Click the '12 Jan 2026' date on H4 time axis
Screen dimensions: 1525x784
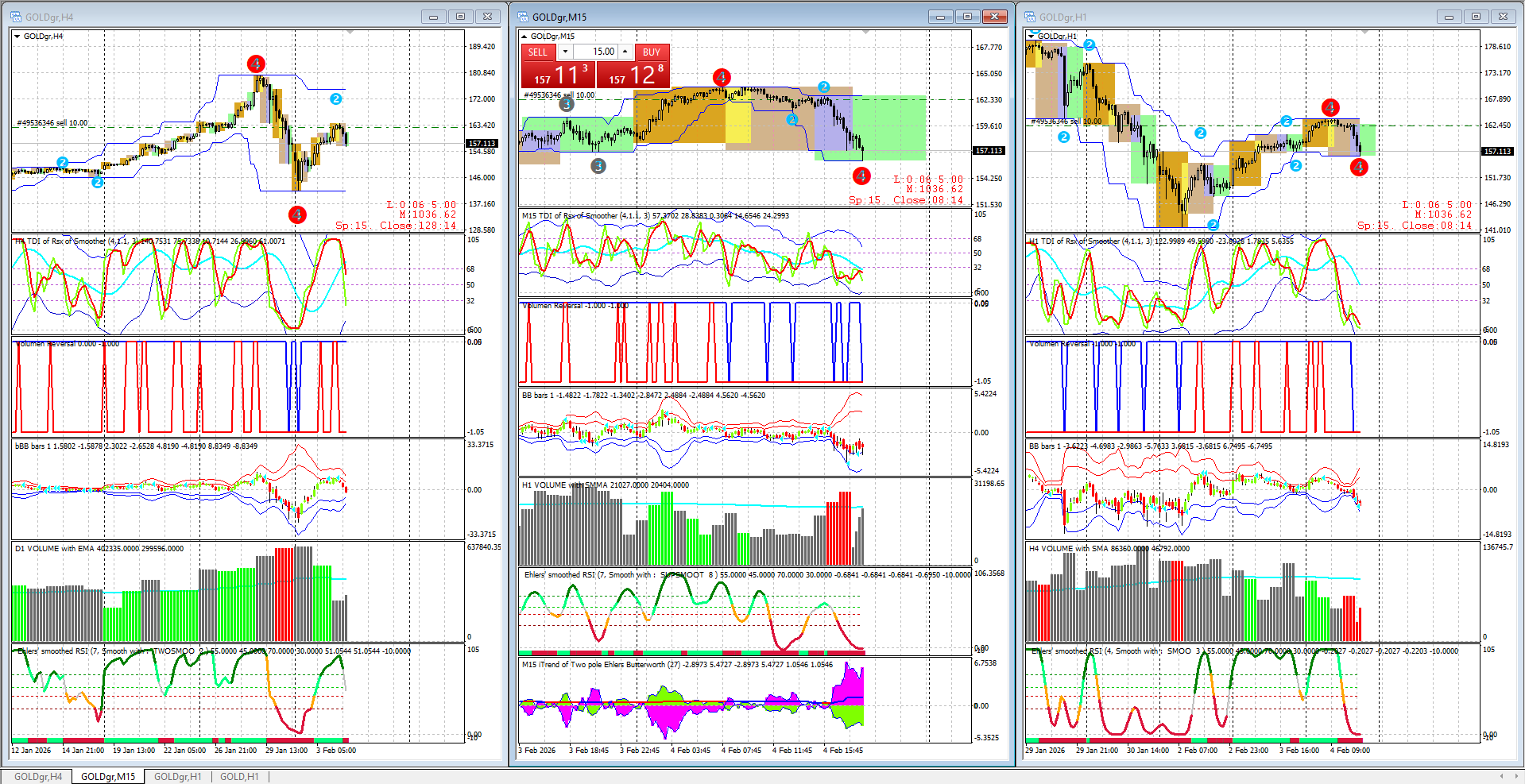coord(30,751)
